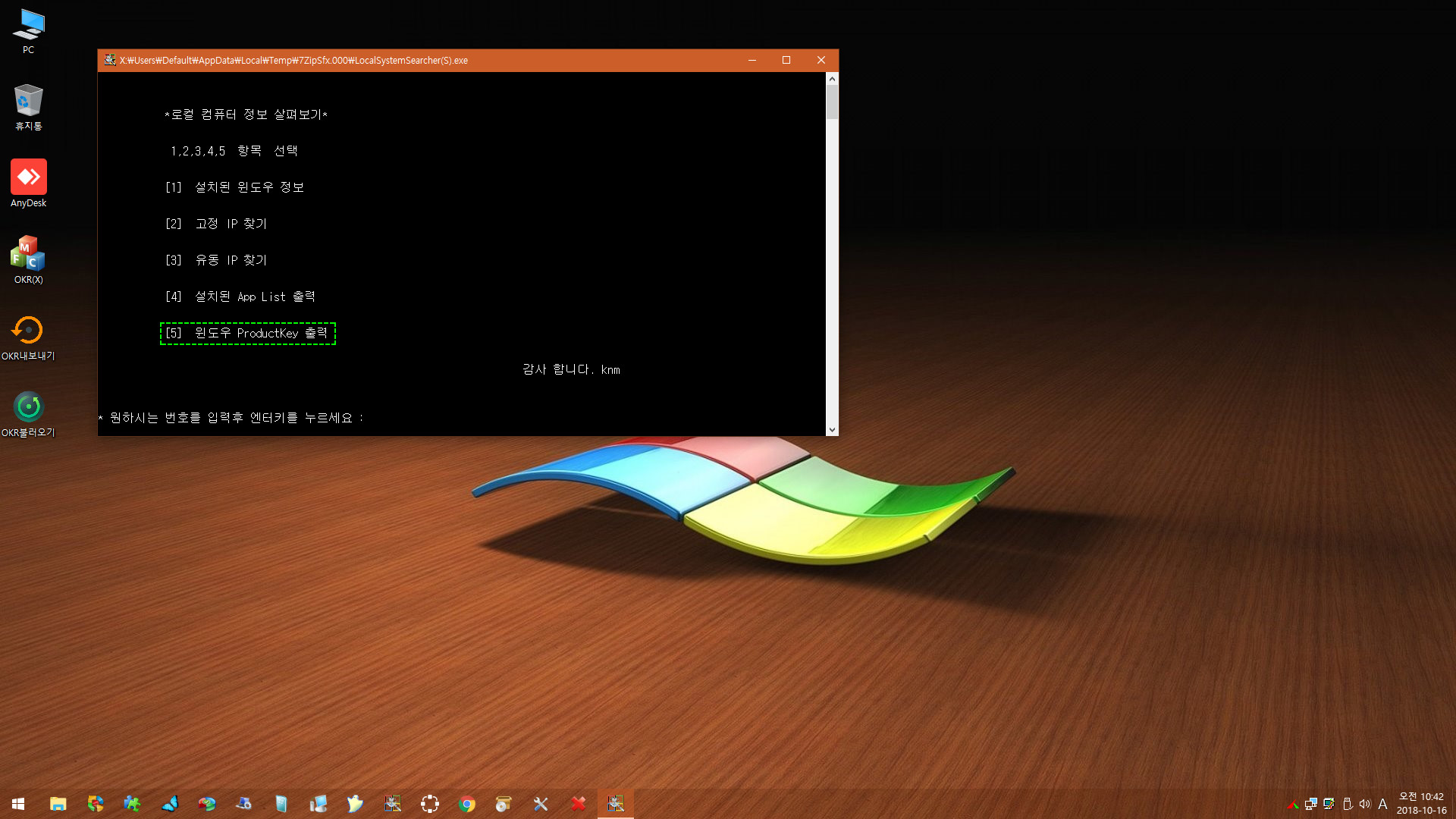This screenshot has height=819, width=1456.
Task: Click the red-green disc taskbar icon
Action: tap(206, 804)
